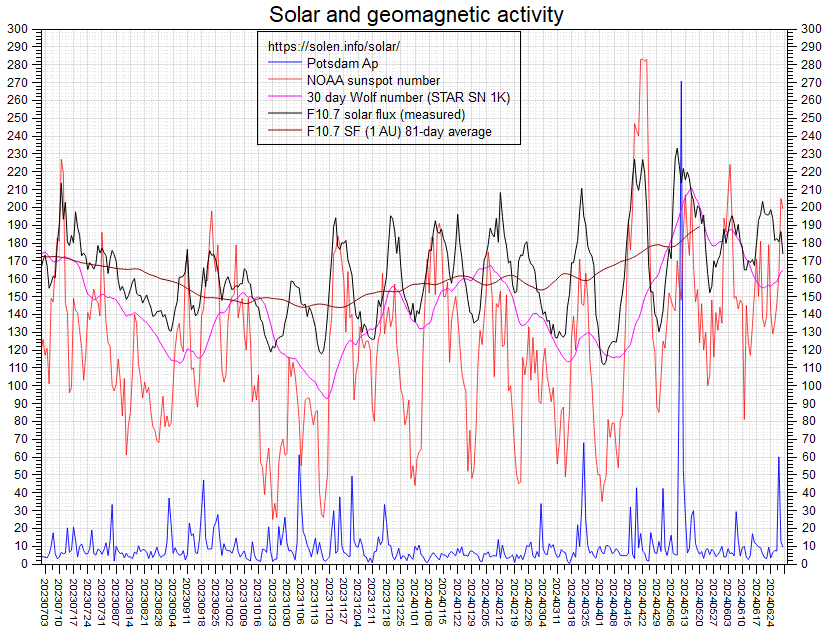Click the x-axis date label 20240624
829x642 pixels.
point(769,602)
